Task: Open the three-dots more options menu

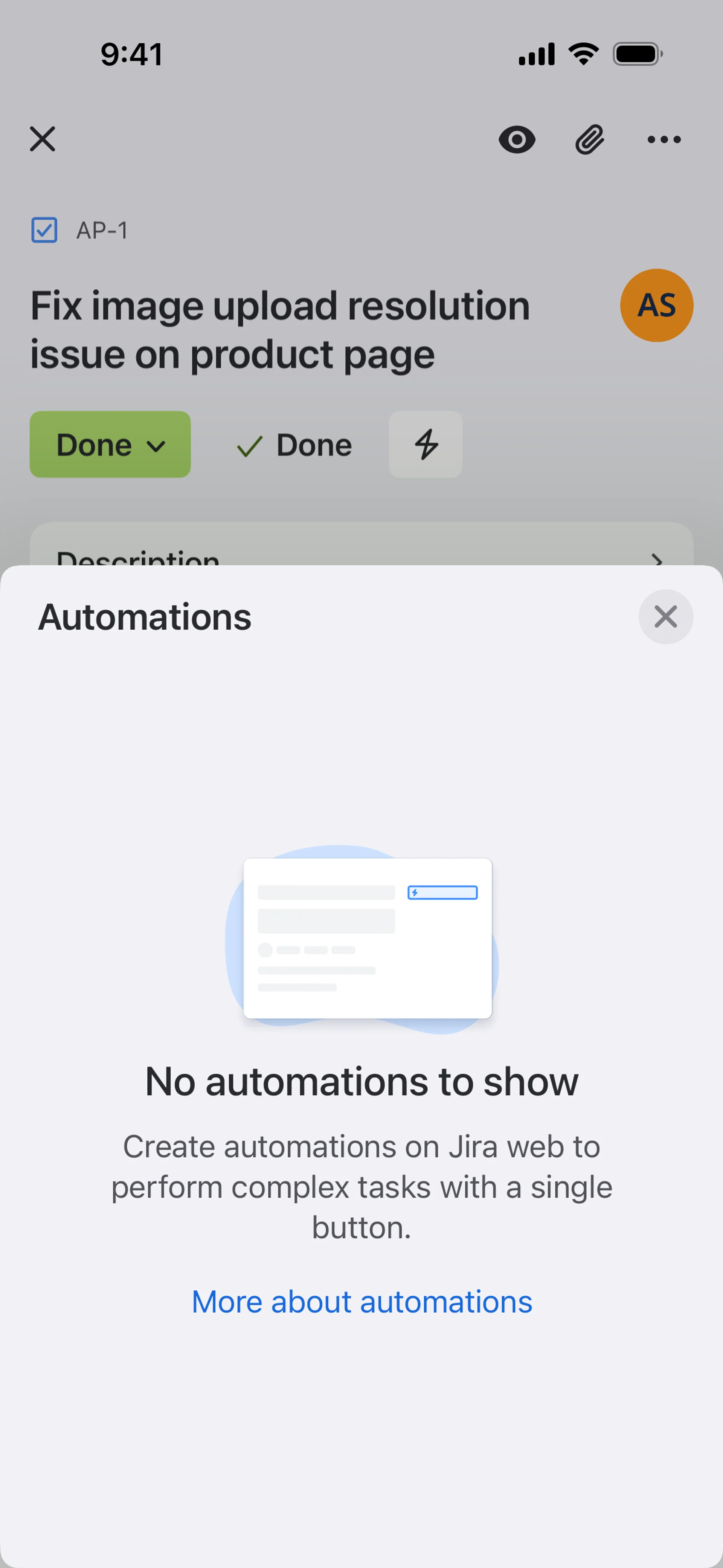Action: [x=664, y=140]
